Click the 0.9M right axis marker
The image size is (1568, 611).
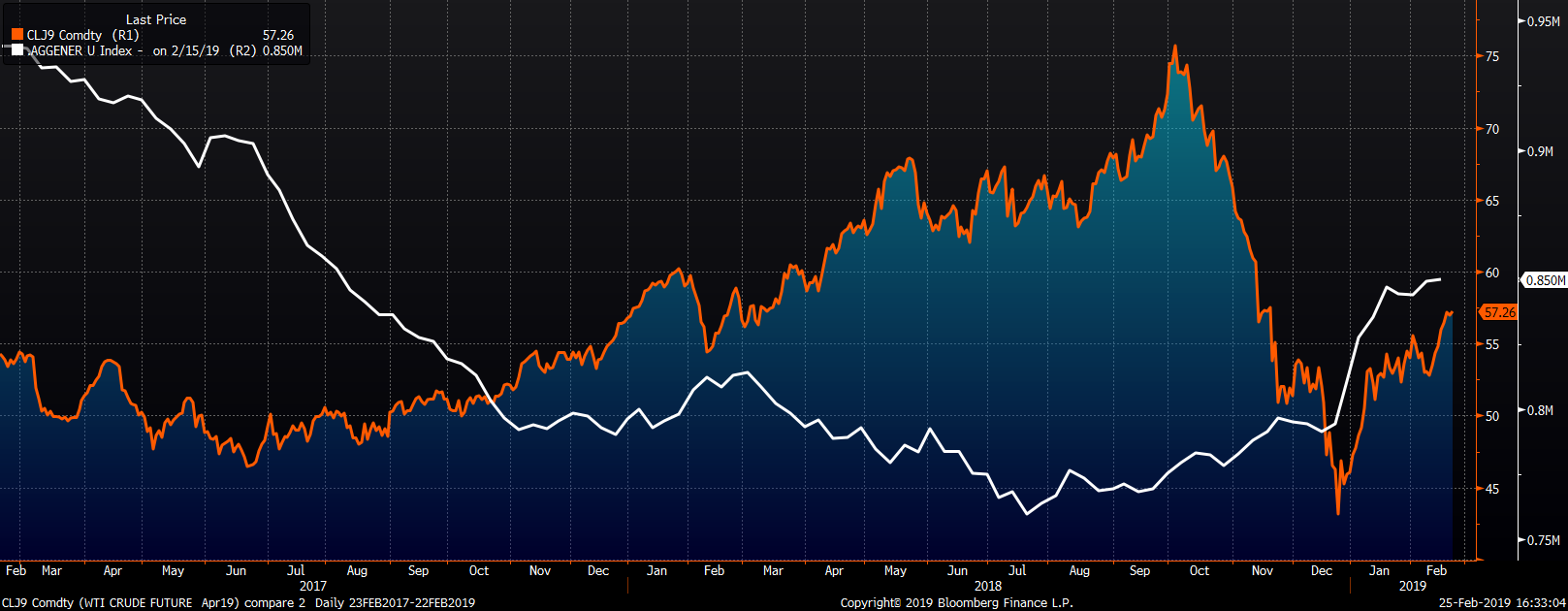point(1540,151)
